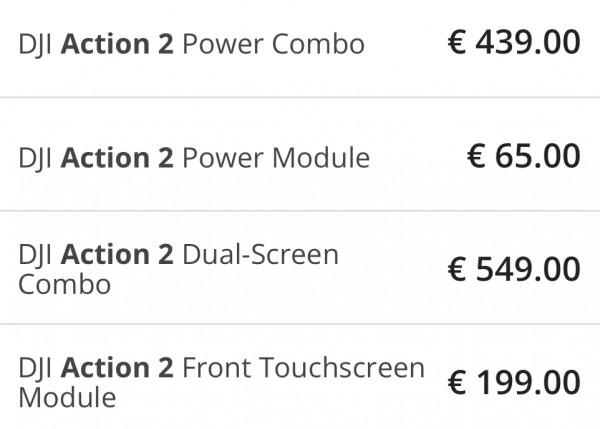Click the words "Power Combo" in first row
Screen dimensions: 600x429
pos(272,45)
